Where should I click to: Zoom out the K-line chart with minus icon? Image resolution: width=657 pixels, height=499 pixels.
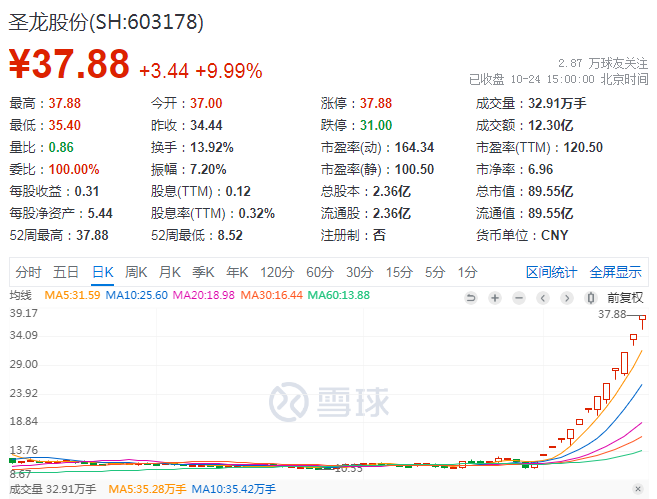(x=519, y=298)
